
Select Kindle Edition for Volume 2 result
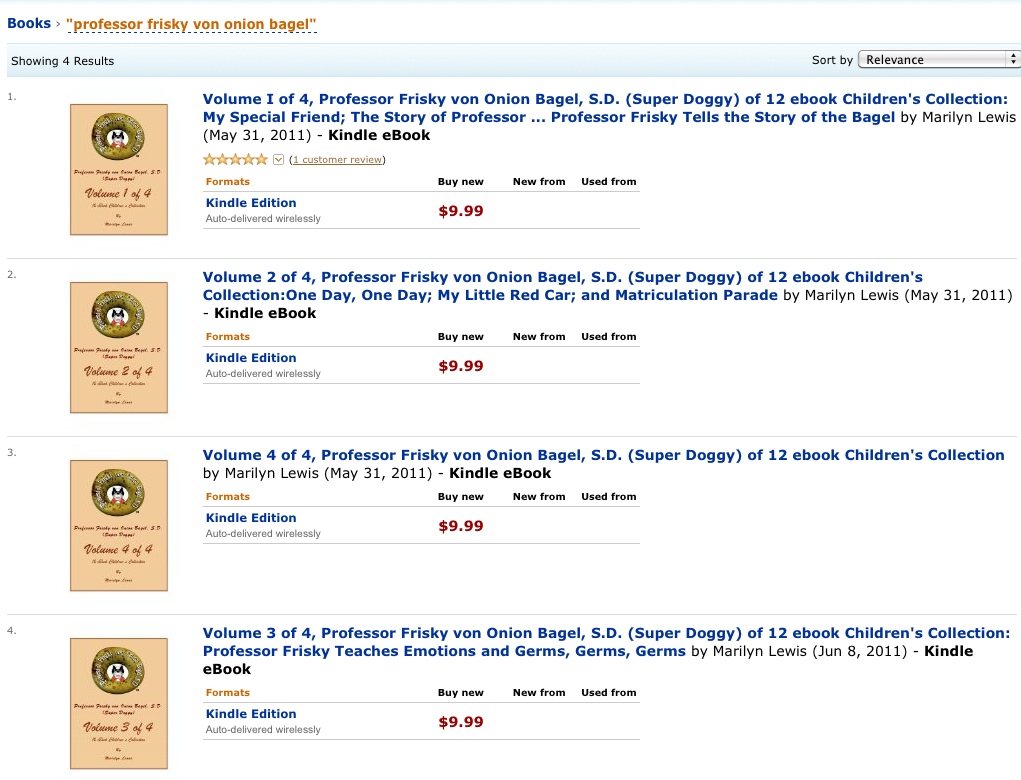pyautogui.click(x=251, y=357)
